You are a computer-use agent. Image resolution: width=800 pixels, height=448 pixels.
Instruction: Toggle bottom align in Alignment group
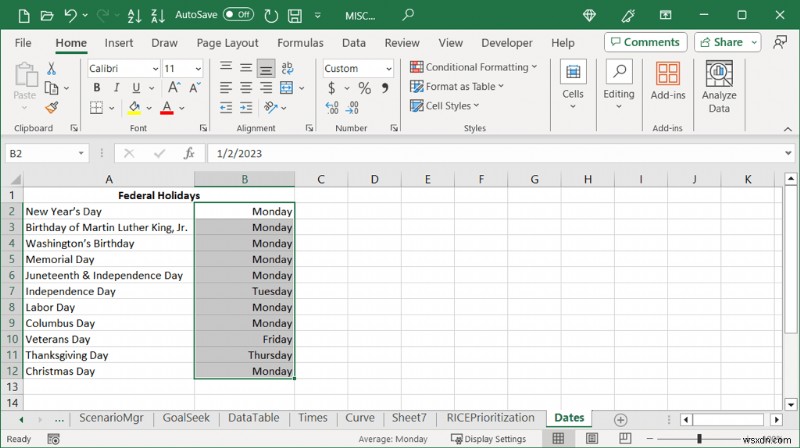pos(266,68)
